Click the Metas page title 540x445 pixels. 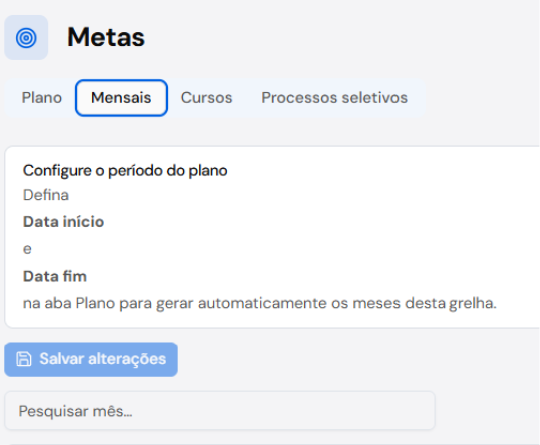coord(106,37)
